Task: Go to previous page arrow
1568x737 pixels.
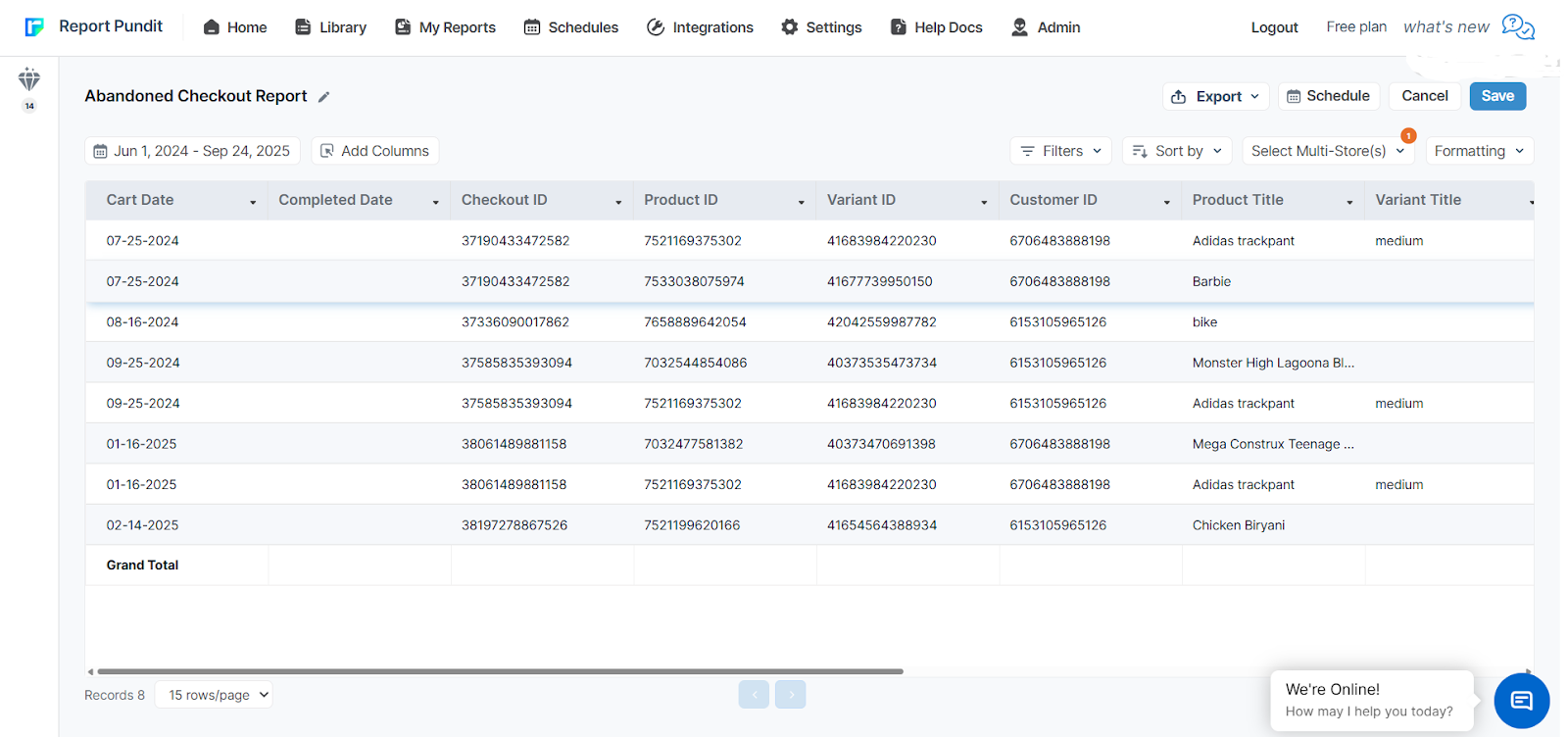Action: tap(754, 695)
